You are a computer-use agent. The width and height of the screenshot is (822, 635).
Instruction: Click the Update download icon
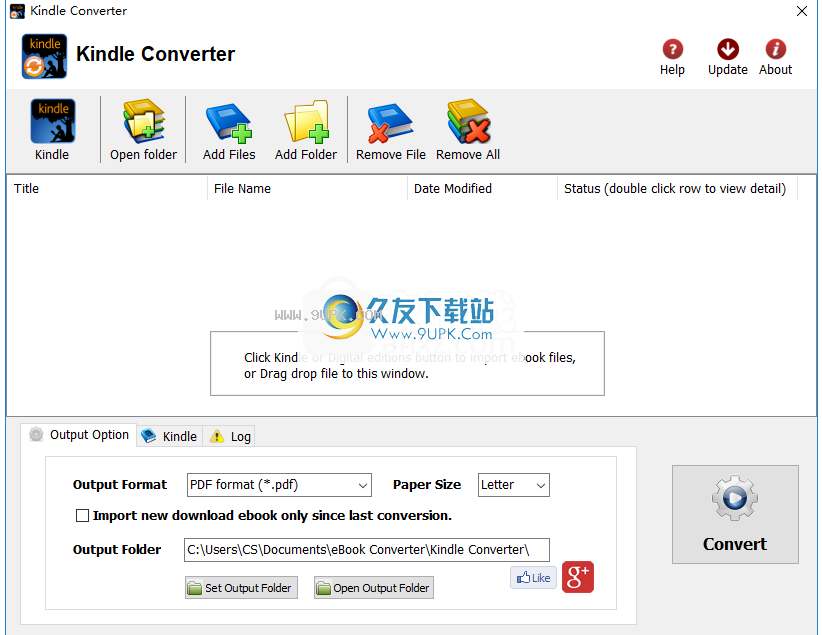pyautogui.click(x=728, y=49)
